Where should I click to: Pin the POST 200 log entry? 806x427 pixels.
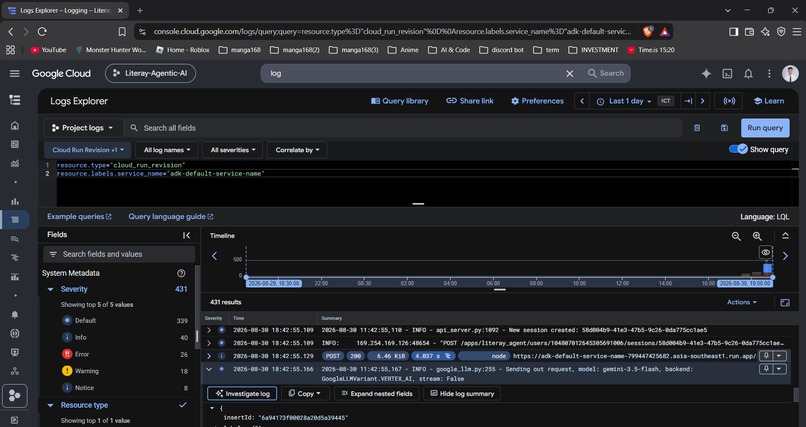pos(766,356)
